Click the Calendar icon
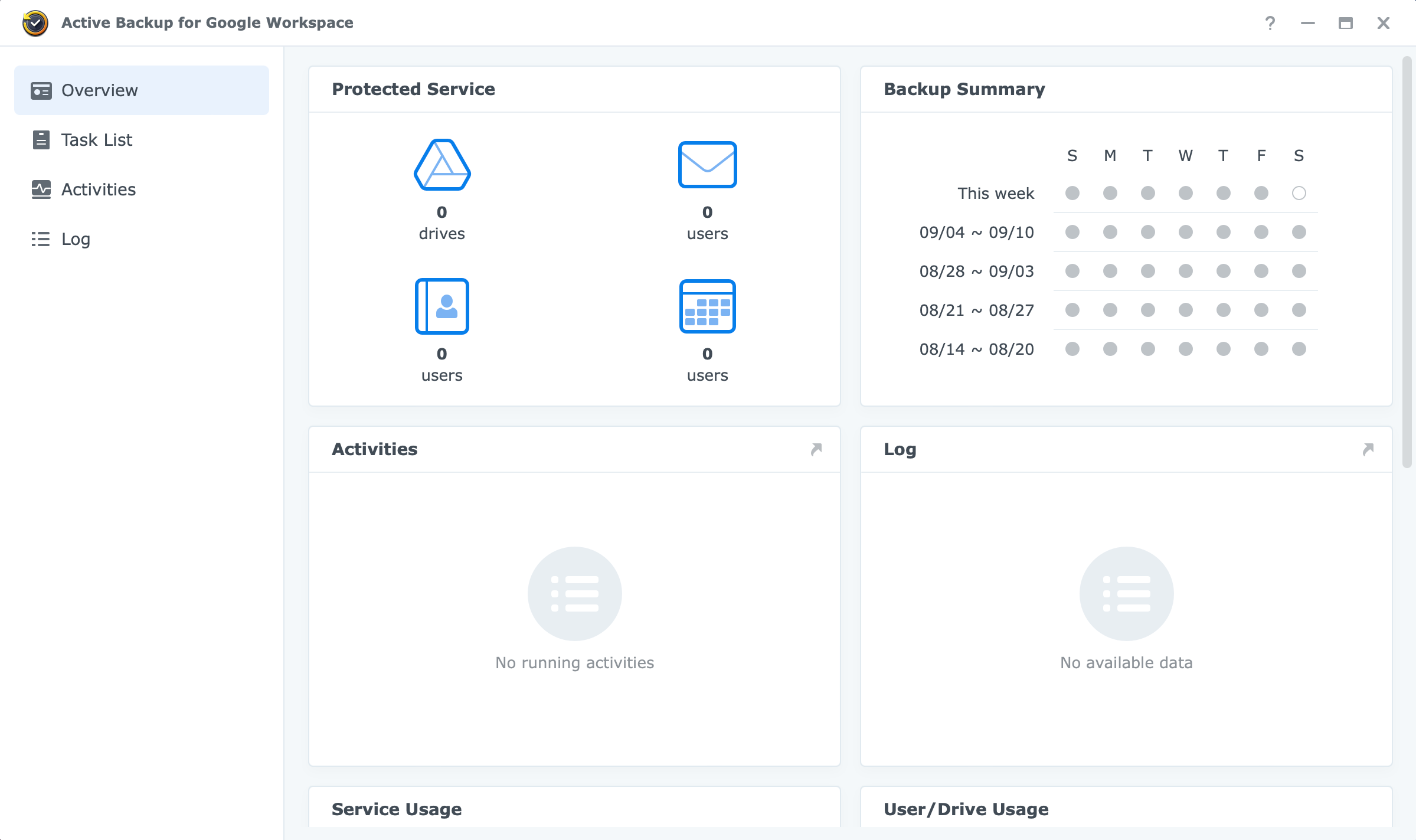The height and width of the screenshot is (840, 1416). [x=707, y=306]
